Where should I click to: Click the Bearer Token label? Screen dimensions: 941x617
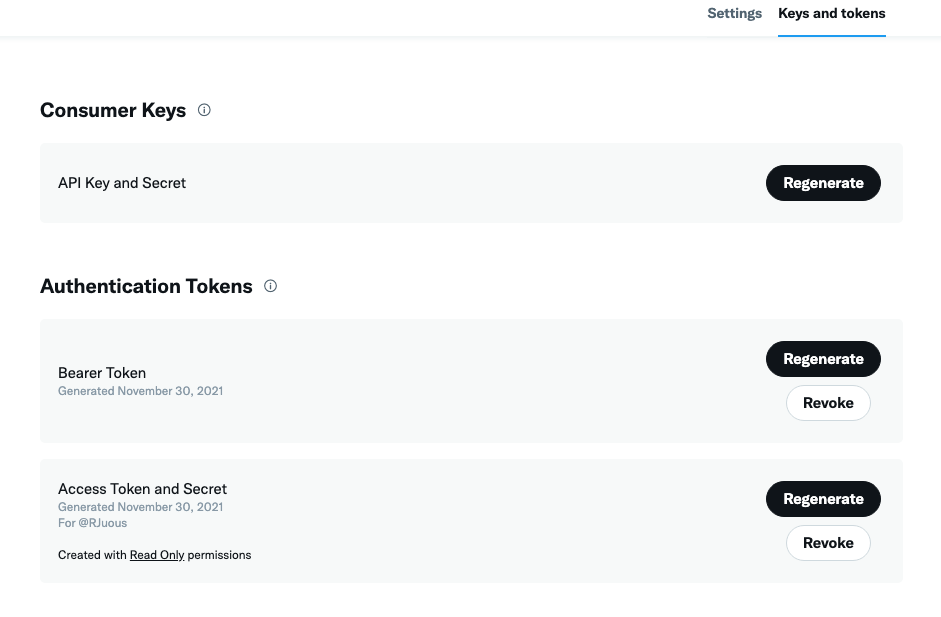(x=102, y=373)
